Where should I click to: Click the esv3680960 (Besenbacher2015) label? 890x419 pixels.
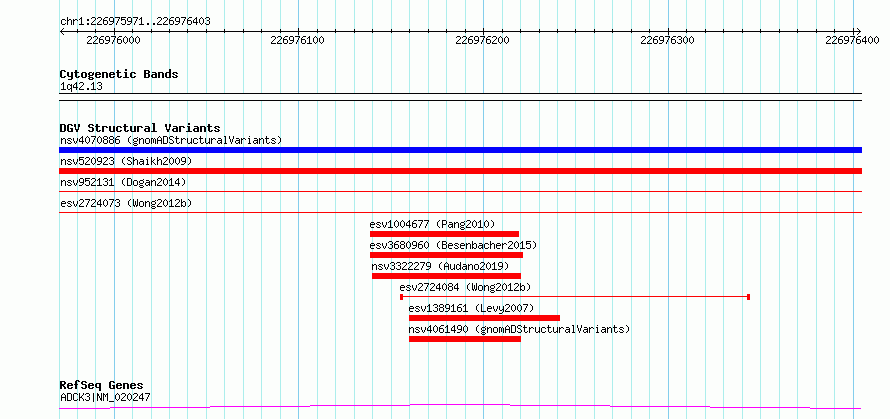[453, 245]
